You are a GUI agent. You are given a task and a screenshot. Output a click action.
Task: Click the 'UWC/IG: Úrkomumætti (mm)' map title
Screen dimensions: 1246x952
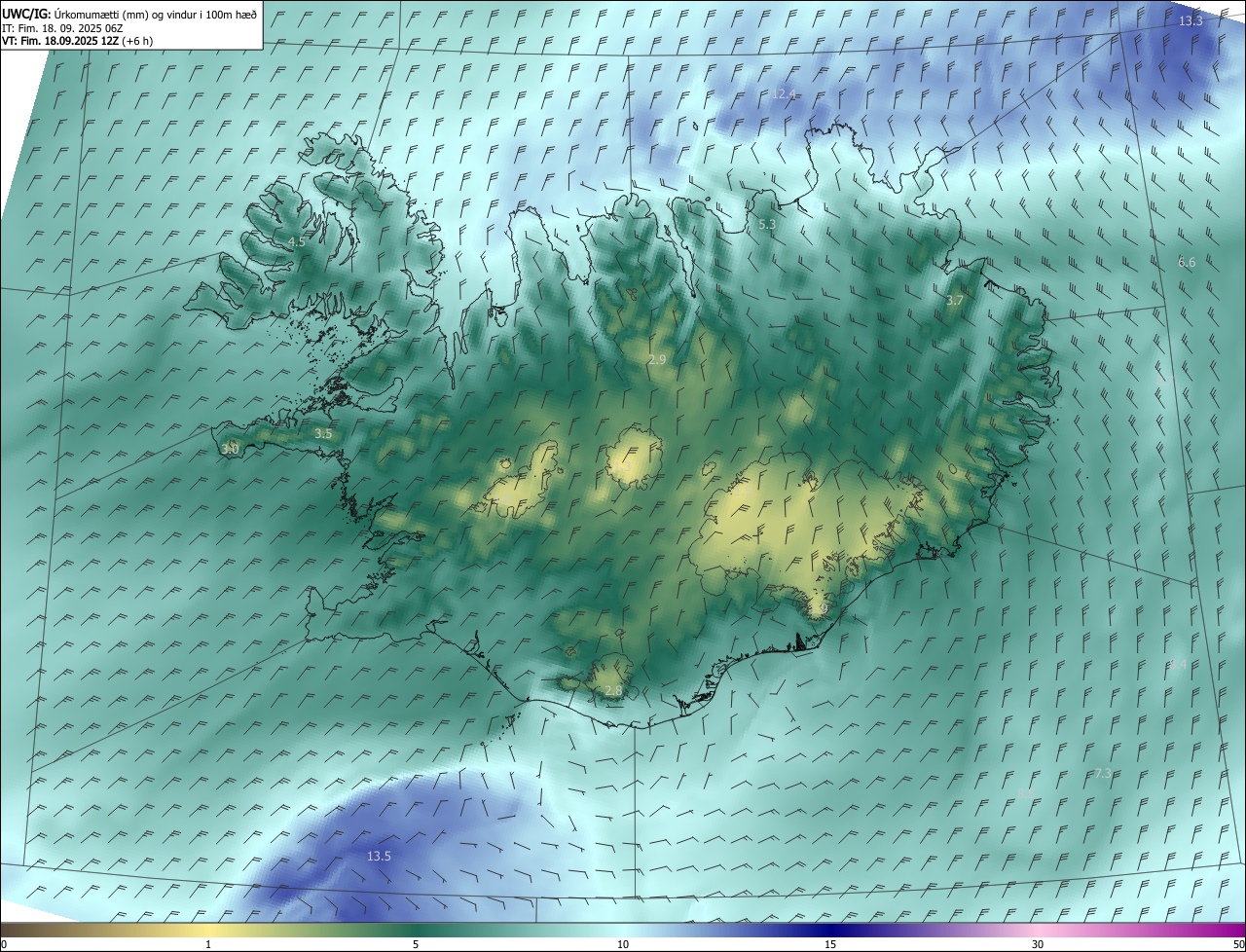(130, 14)
